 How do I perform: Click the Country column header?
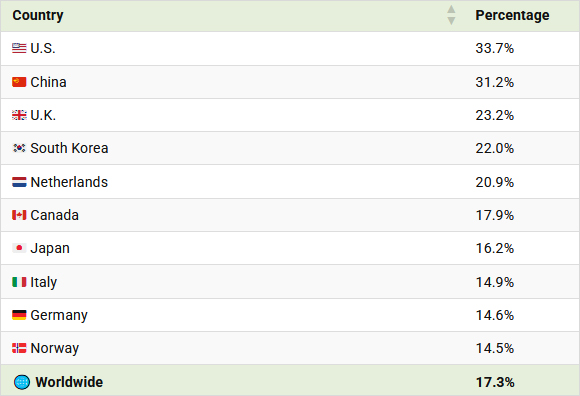pos(38,15)
